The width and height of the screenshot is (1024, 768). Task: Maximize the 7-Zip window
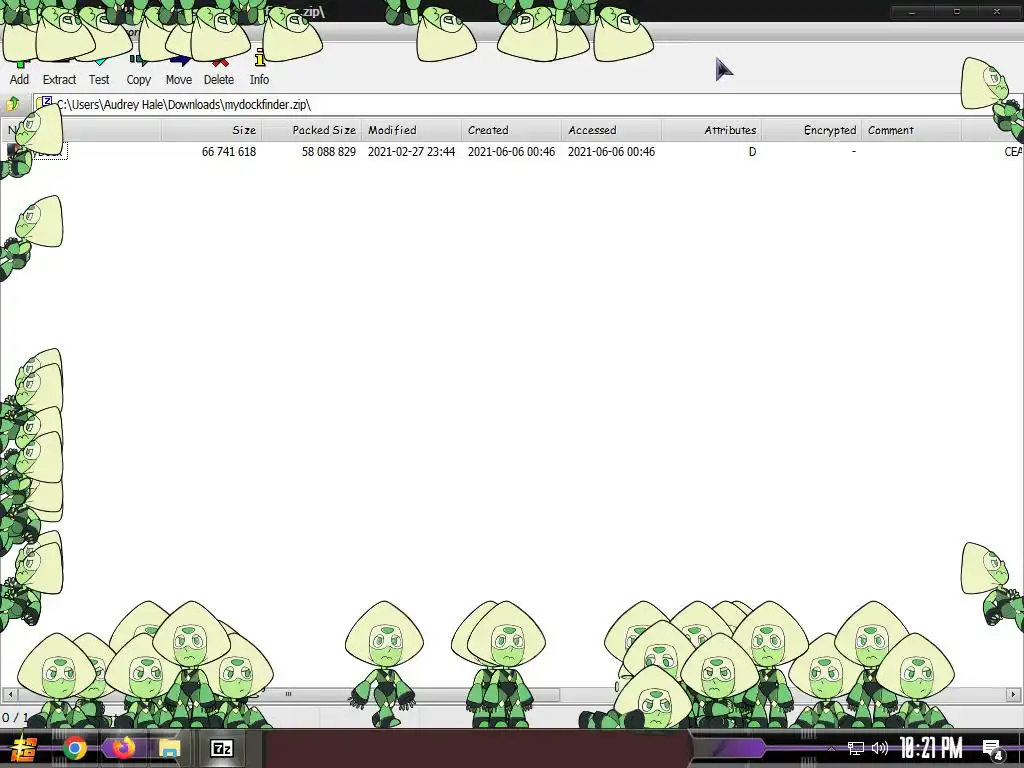coord(957,12)
